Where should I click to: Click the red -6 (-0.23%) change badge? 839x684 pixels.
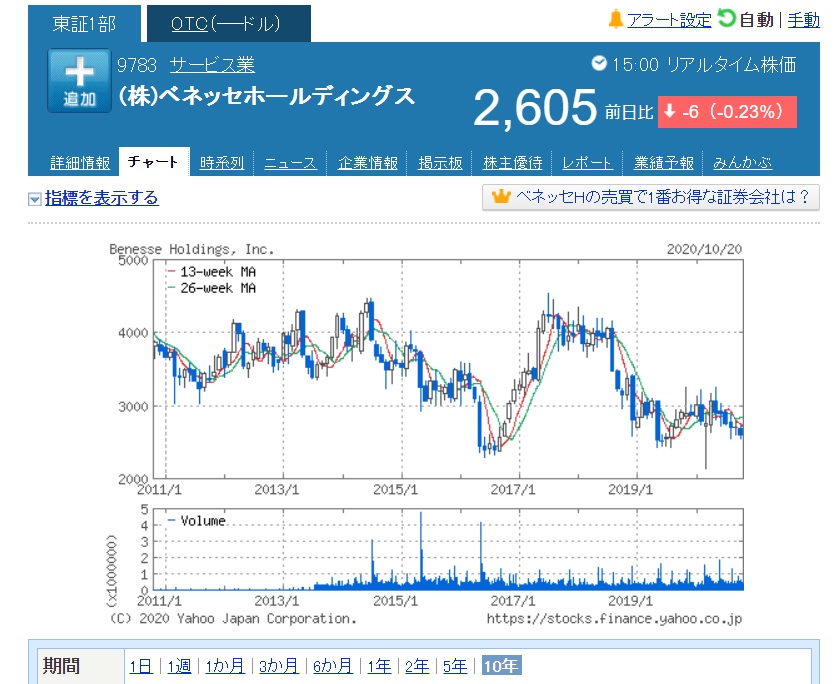point(727,112)
